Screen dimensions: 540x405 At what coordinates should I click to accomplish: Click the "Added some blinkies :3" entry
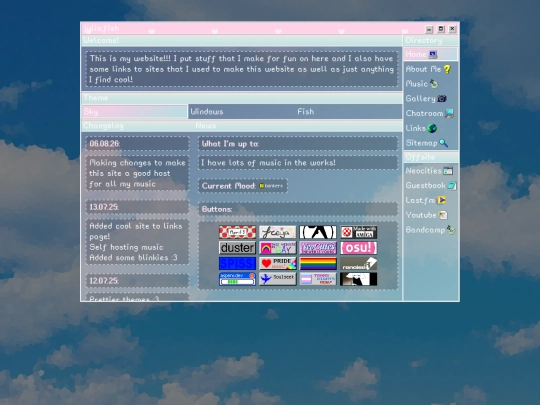pyautogui.click(x=134, y=258)
